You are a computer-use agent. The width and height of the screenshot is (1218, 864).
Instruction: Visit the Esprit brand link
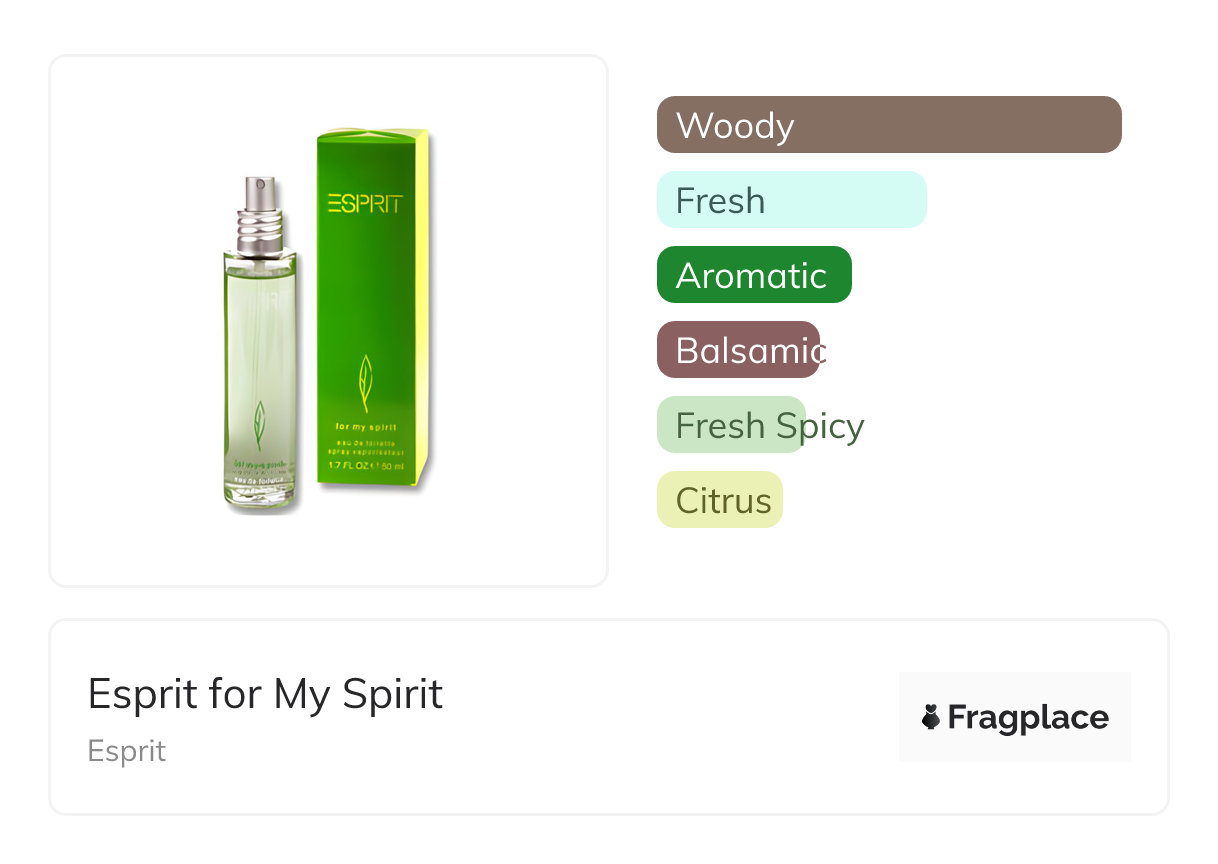127,751
